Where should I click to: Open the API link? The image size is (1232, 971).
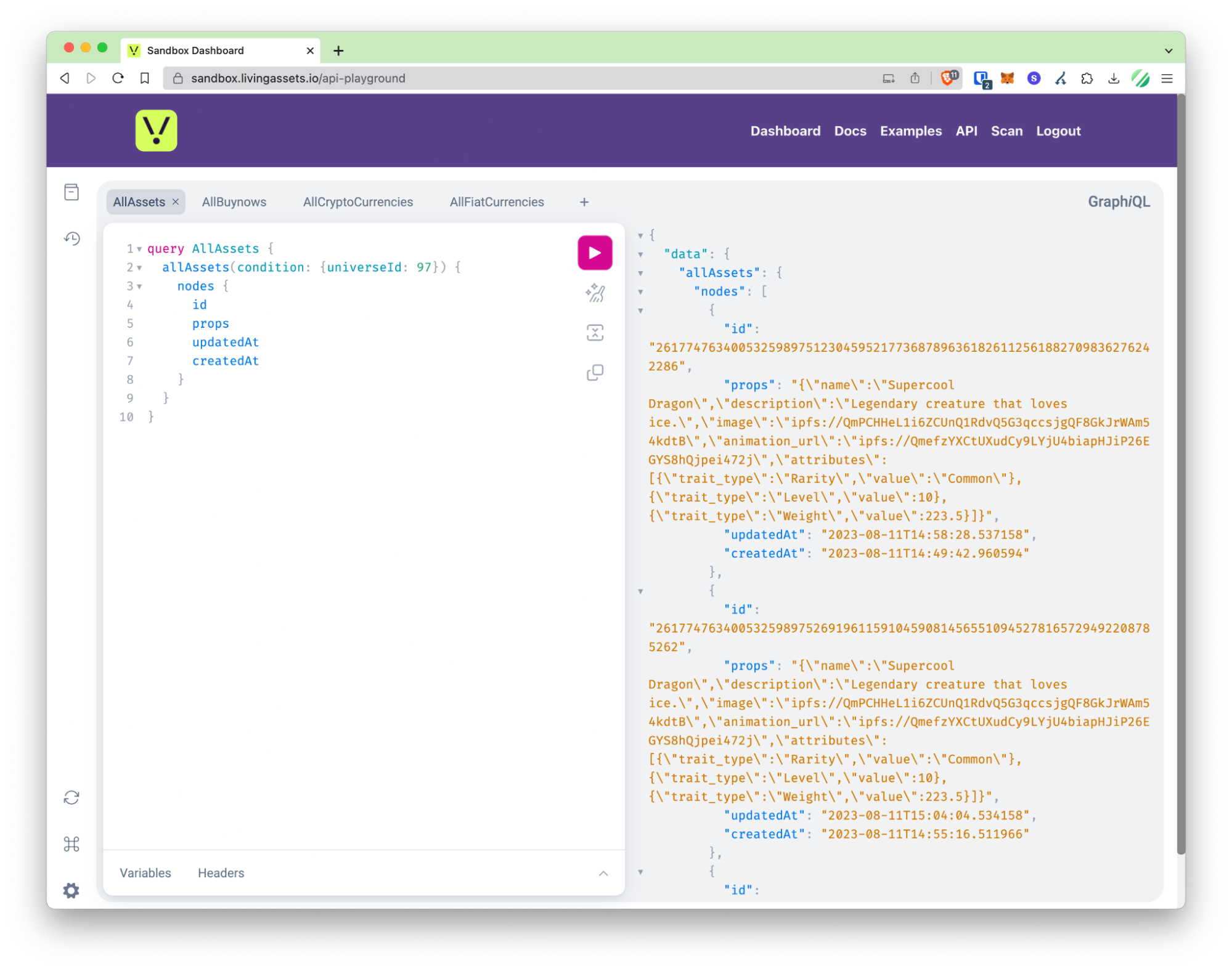966,131
